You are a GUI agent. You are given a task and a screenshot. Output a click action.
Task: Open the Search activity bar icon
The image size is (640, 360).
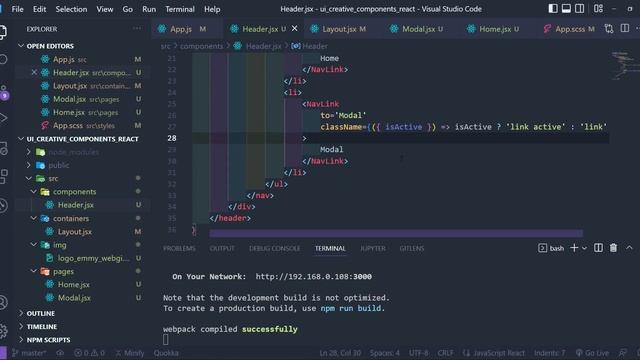click(x=3, y=60)
